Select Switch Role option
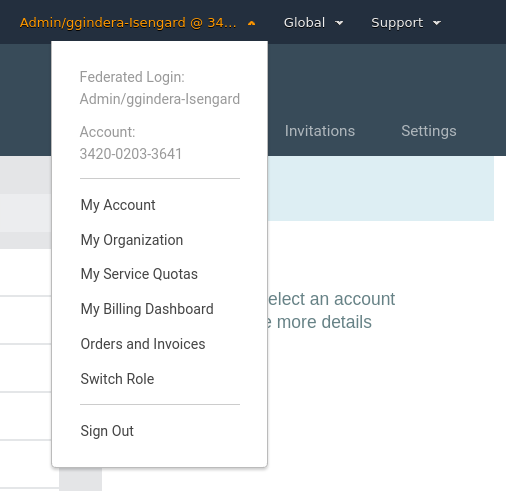506x491 pixels. [x=117, y=379]
